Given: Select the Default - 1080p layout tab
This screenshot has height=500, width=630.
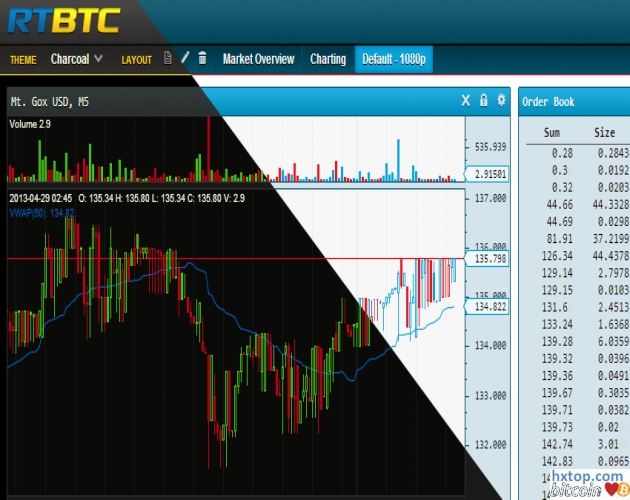Looking at the screenshot, I should (393, 59).
